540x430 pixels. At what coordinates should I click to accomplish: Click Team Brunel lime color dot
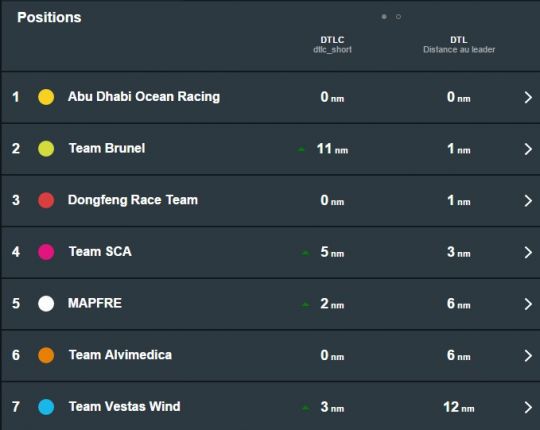click(46, 148)
